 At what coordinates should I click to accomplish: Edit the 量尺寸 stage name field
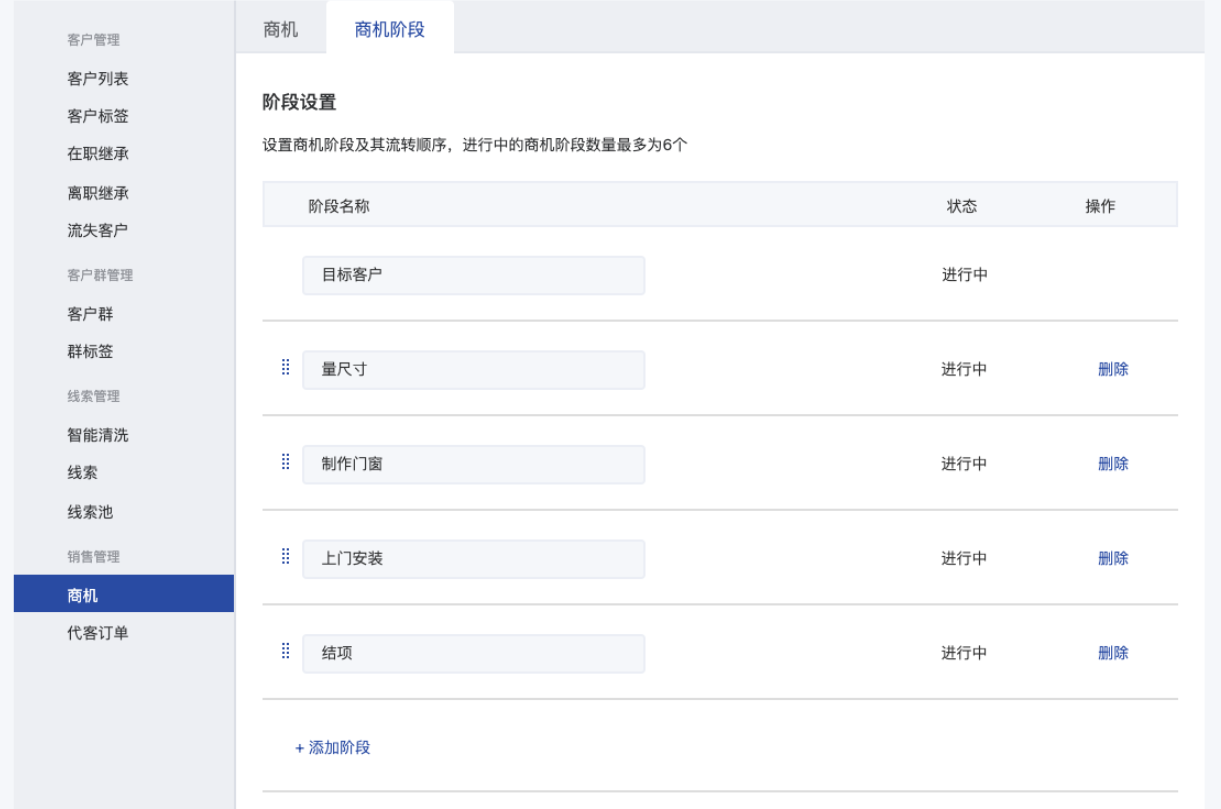pos(474,370)
